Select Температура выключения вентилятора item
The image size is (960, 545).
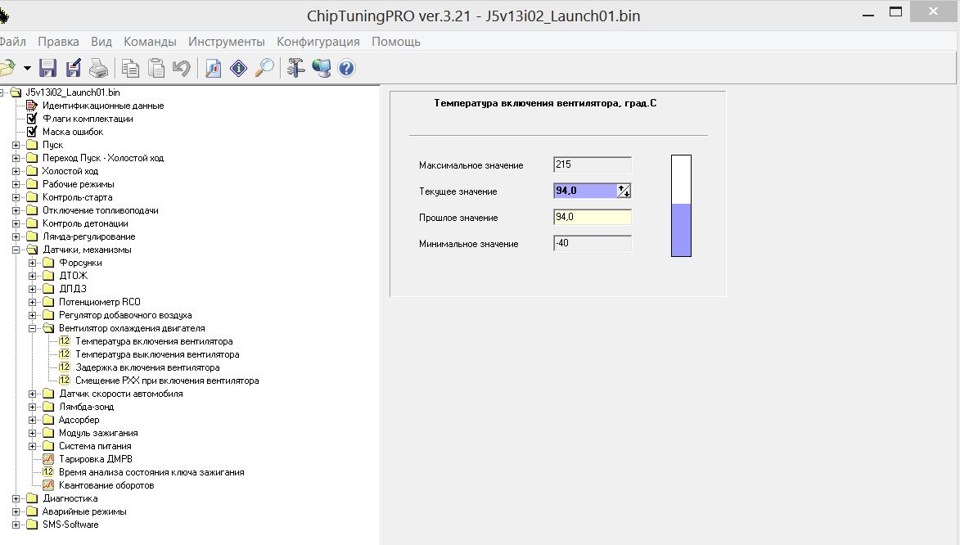click(x=157, y=355)
